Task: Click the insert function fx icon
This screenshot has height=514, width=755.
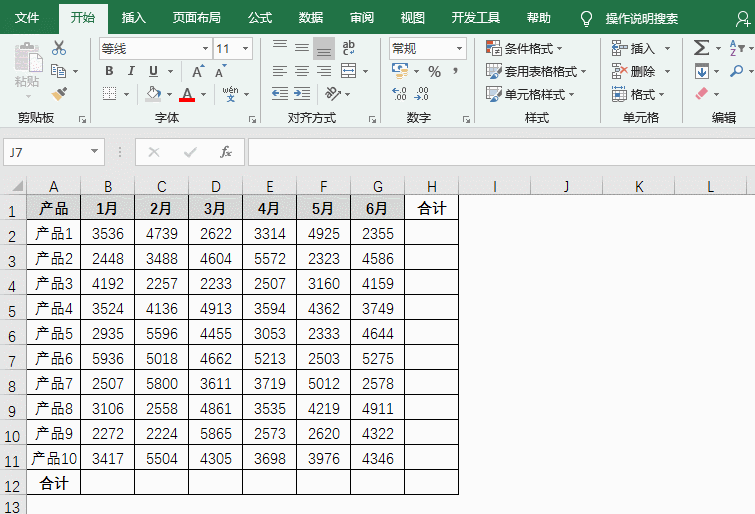Action: pos(225,152)
